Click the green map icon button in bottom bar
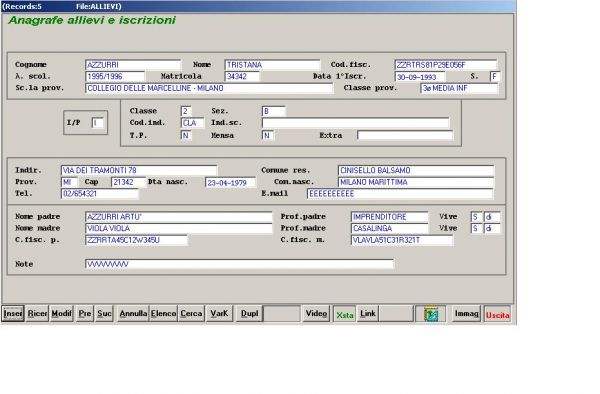This screenshot has height=394, width=600. coord(430,314)
